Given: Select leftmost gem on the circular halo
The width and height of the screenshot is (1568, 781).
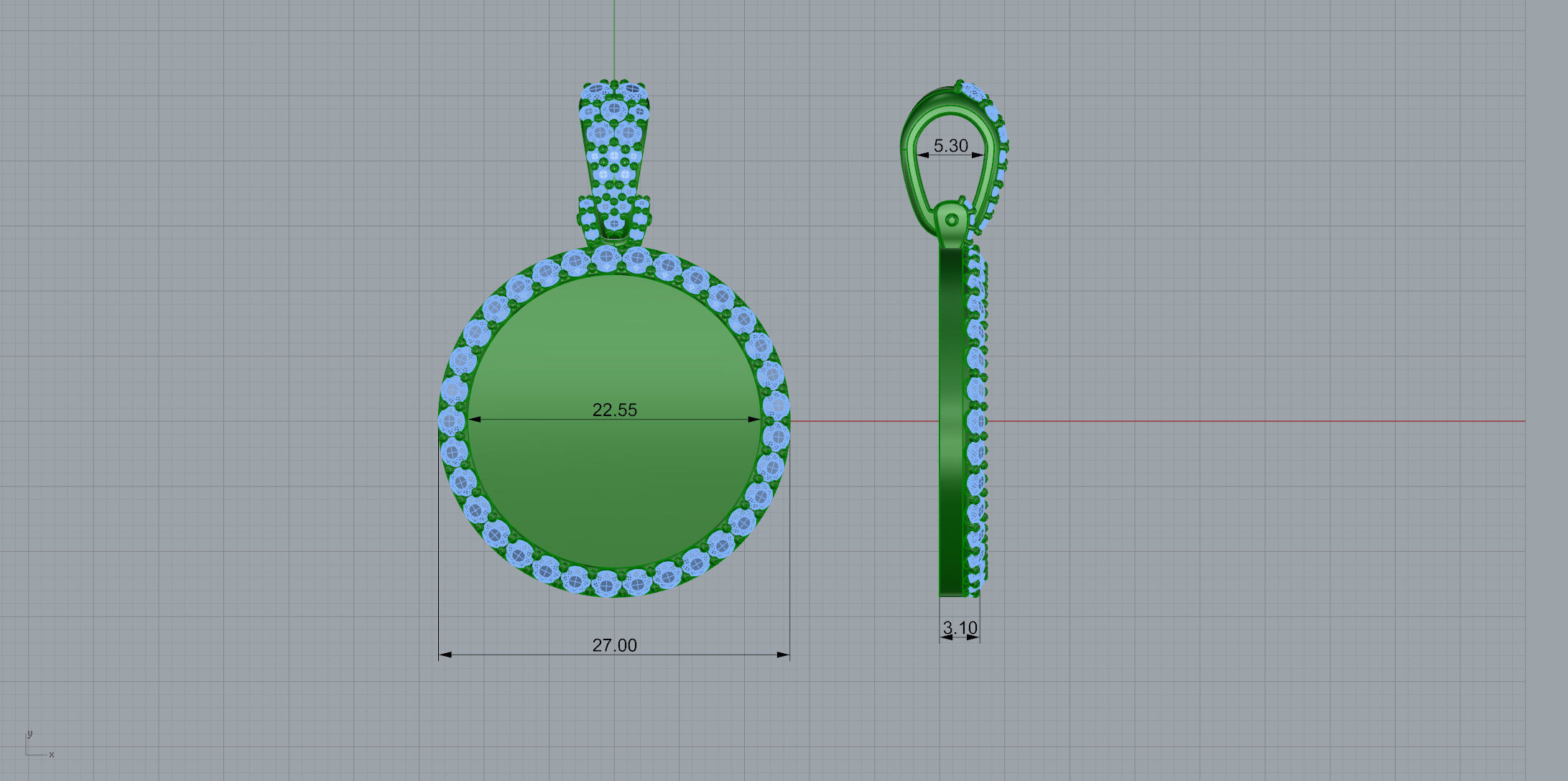Looking at the screenshot, I should (451, 420).
